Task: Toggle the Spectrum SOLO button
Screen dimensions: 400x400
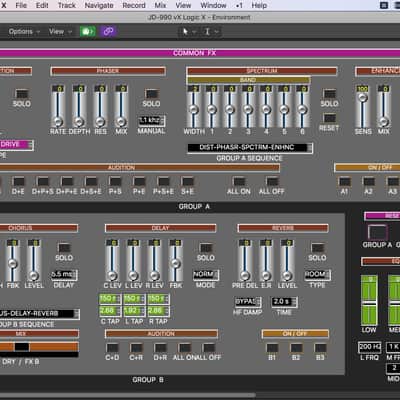Action: coord(330,94)
